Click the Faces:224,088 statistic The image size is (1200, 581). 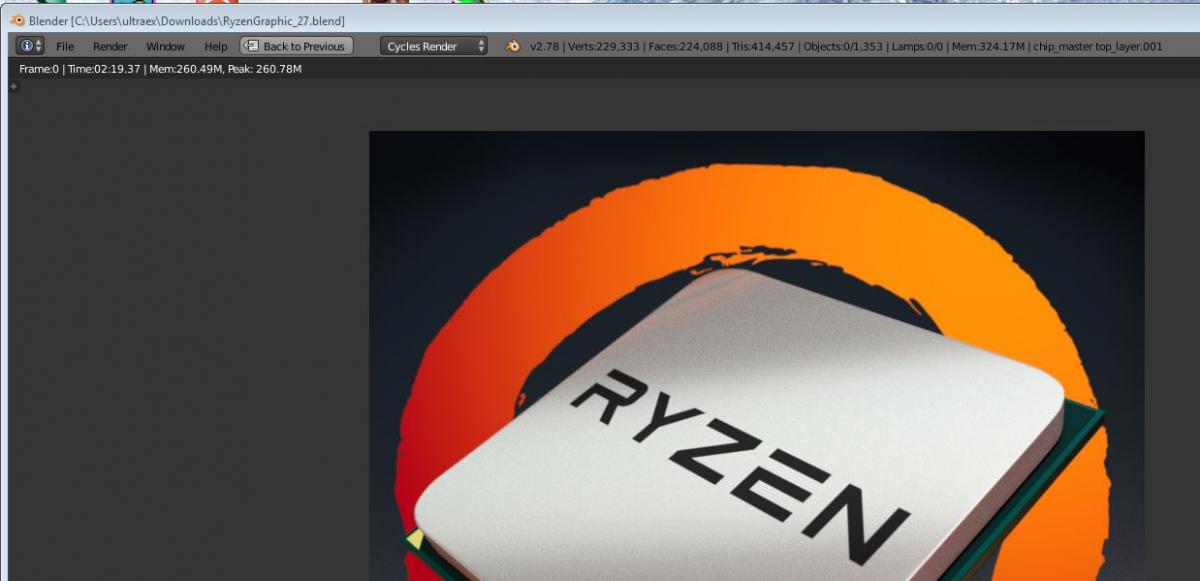685,46
